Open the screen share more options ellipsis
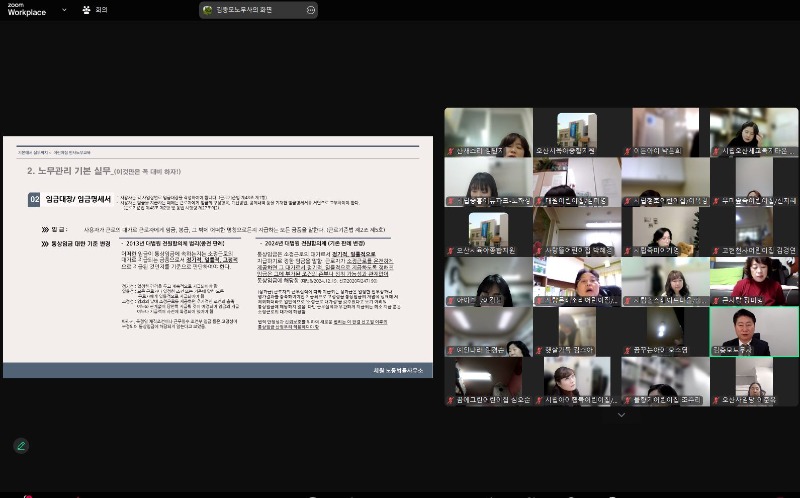This screenshot has width=800, height=498. pyautogui.click(x=311, y=10)
